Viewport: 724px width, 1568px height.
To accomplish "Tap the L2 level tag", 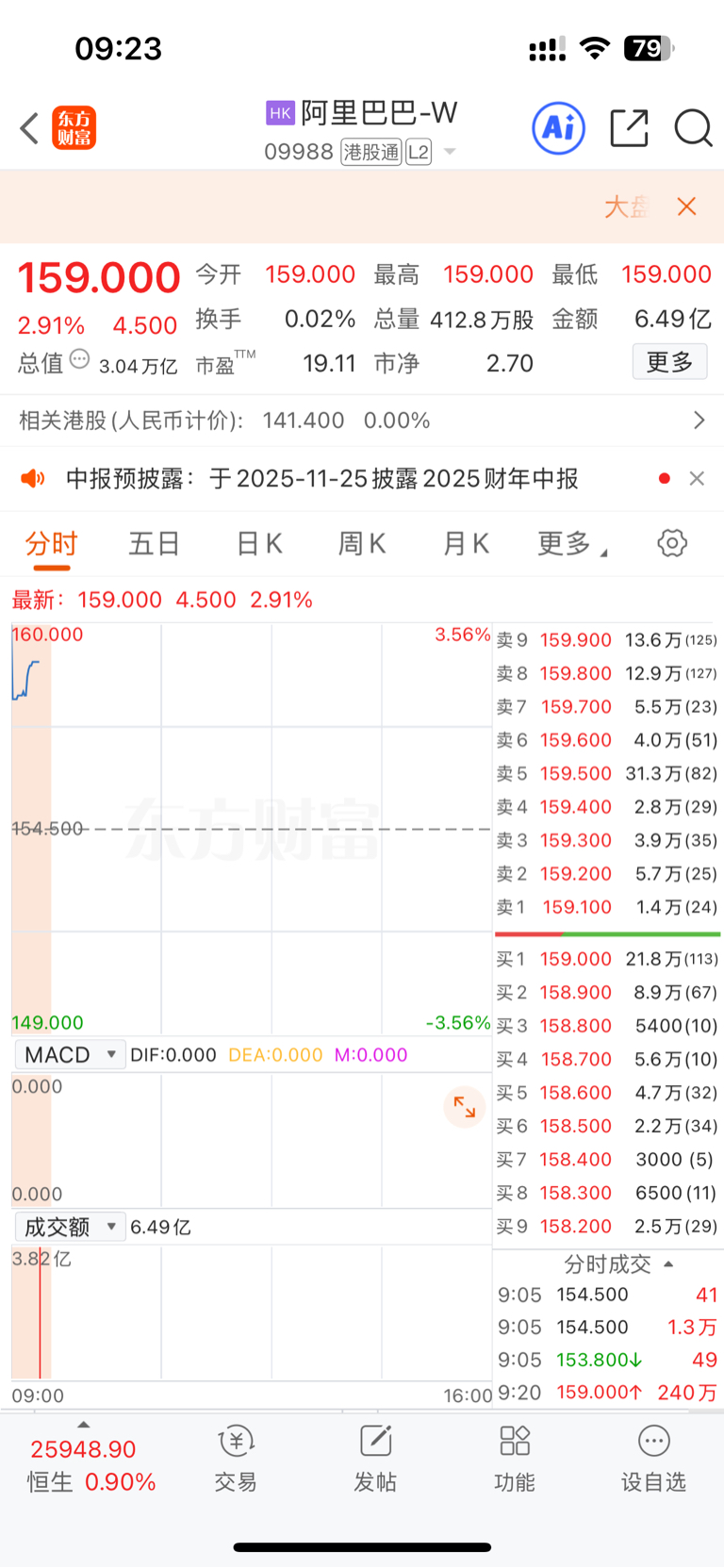I will tap(419, 152).
